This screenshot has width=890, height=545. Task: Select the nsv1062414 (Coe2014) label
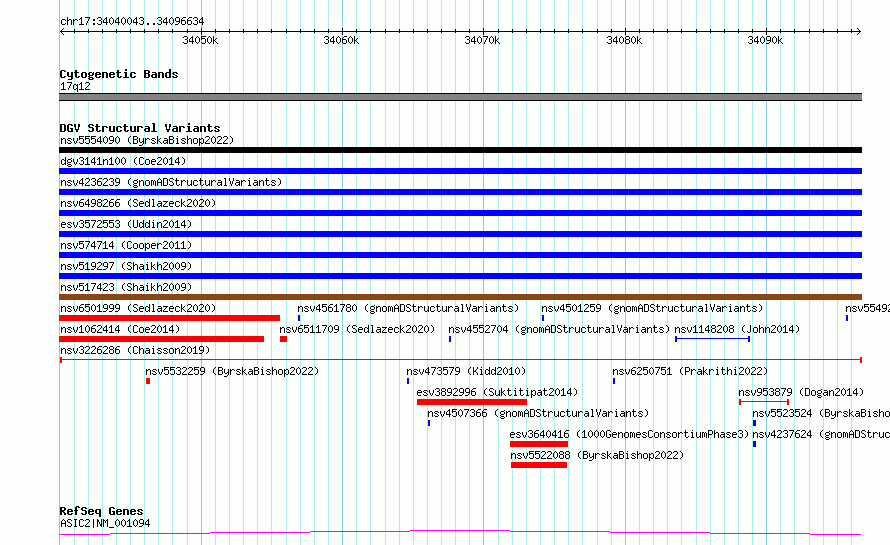120,329
